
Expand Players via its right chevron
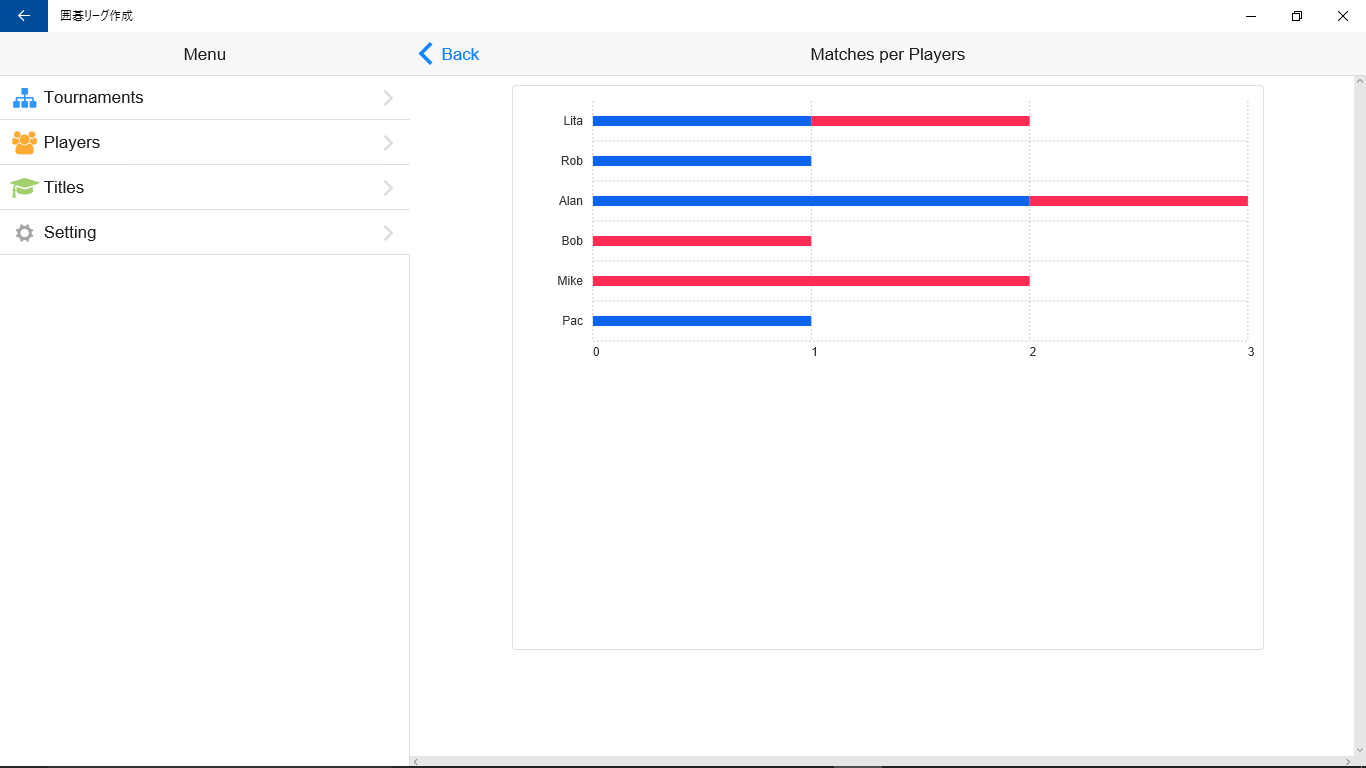click(388, 143)
